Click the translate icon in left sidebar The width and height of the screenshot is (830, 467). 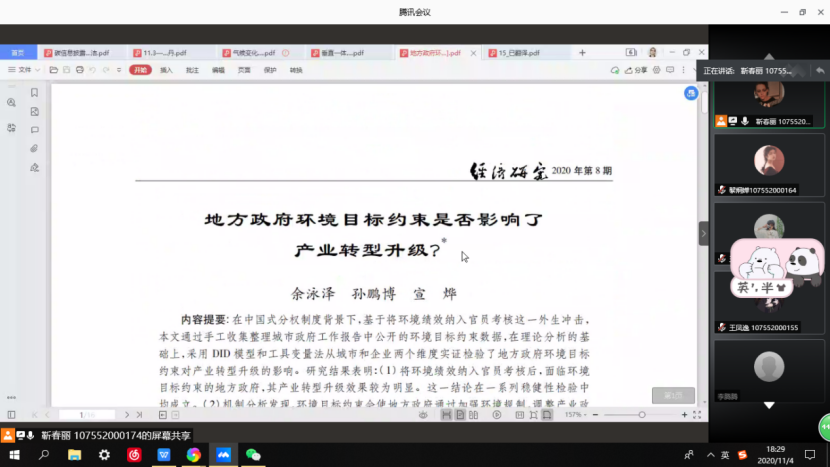[11, 128]
